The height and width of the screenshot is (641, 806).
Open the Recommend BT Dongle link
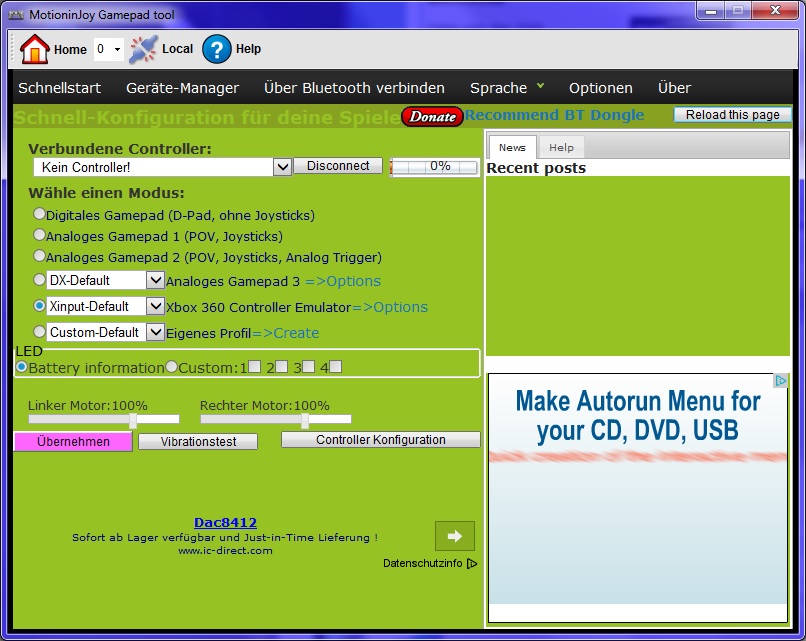[x=554, y=115]
